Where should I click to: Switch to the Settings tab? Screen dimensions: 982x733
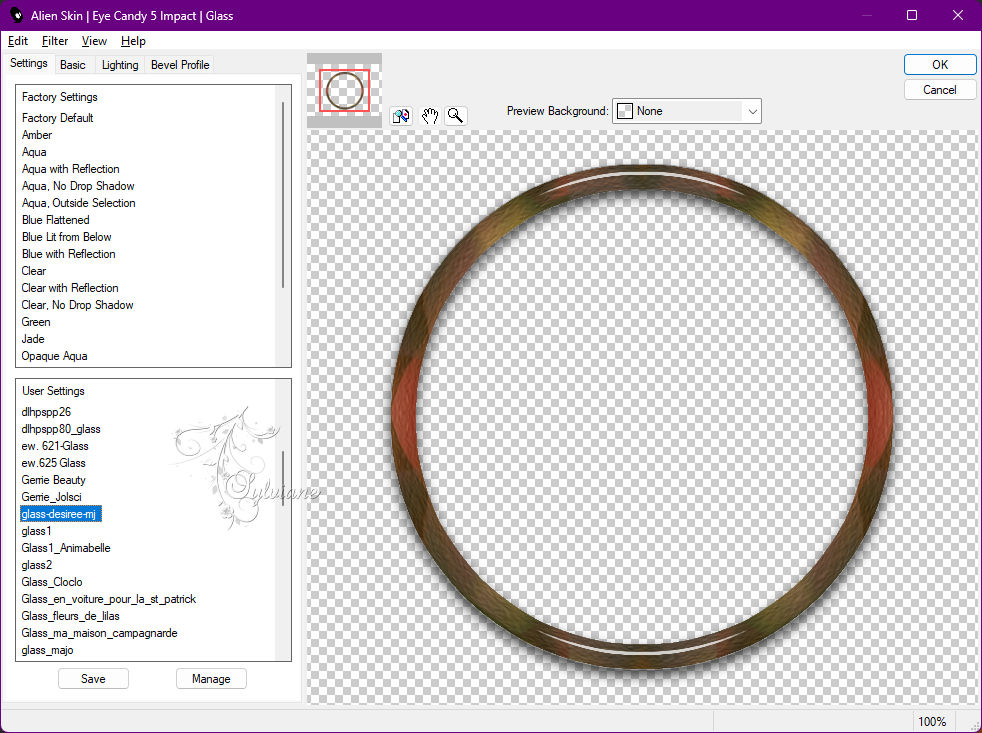29,63
